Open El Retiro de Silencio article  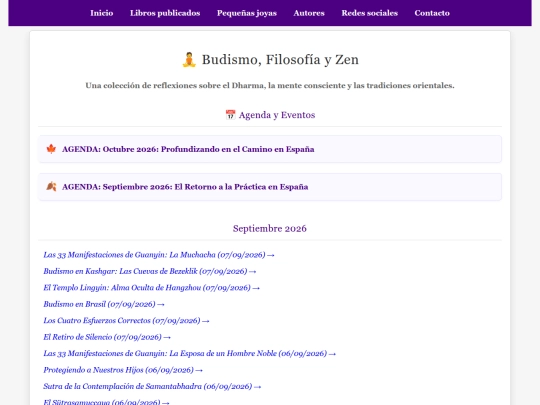[107, 337]
